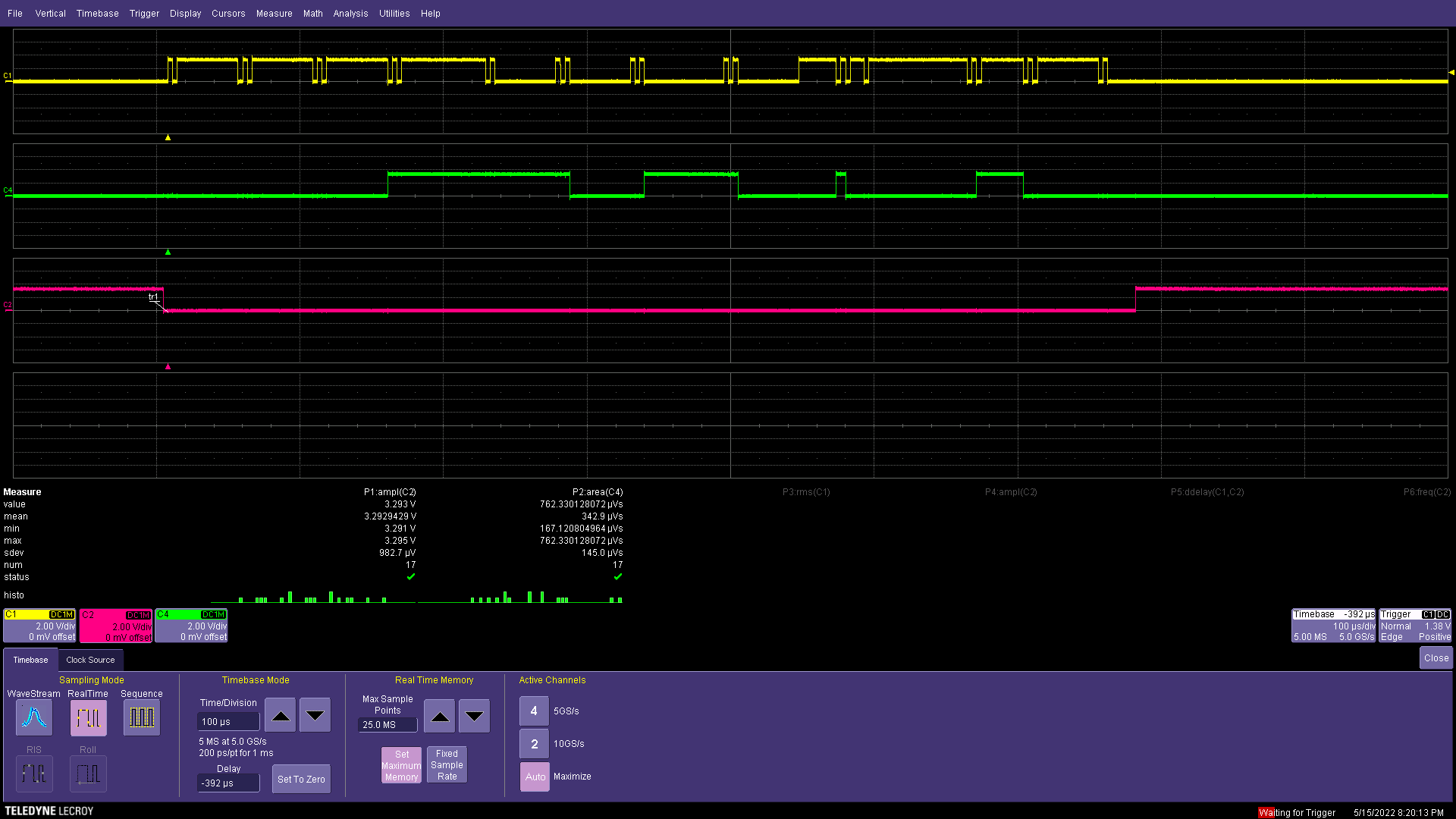Open the Help menu
Image resolution: width=1456 pixels, height=819 pixels.
tap(431, 14)
